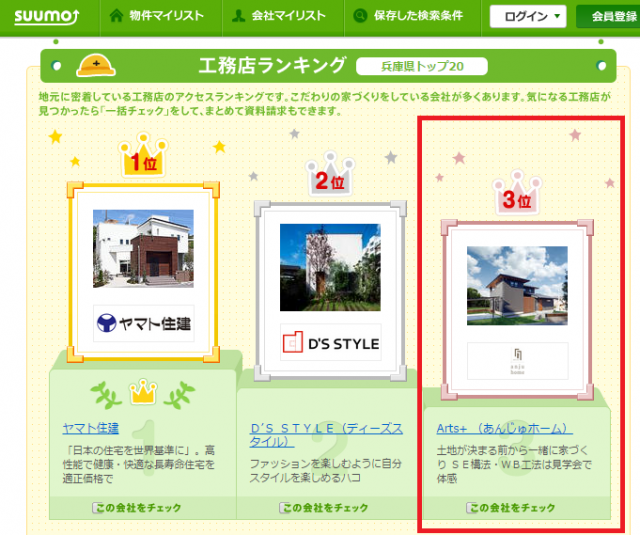Click the D'S STYLE description text
The width and height of the screenshot is (640, 535).
pyautogui.click(x=326, y=471)
